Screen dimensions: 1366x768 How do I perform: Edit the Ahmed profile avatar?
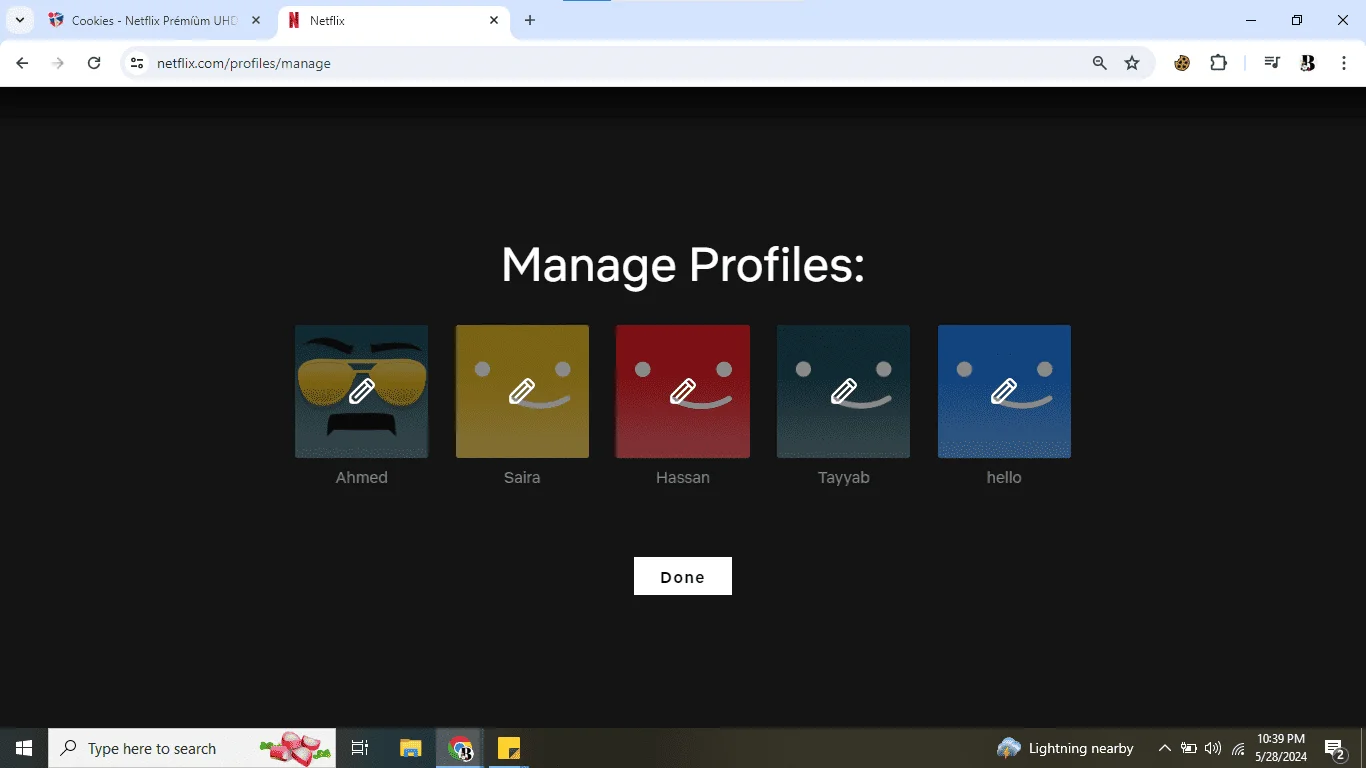click(x=361, y=391)
